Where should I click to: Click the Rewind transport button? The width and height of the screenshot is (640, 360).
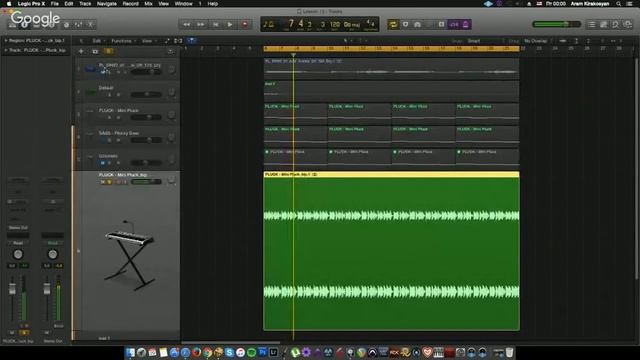(187, 24)
